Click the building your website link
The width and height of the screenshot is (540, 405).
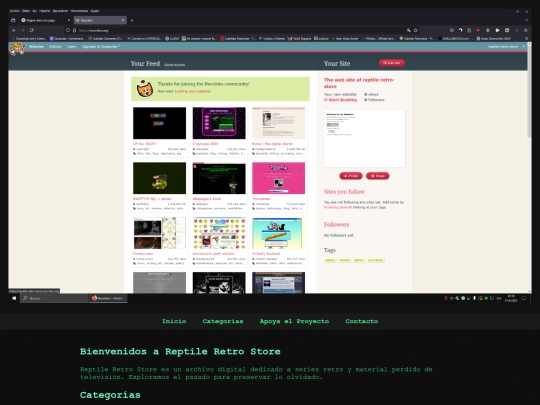[193, 91]
